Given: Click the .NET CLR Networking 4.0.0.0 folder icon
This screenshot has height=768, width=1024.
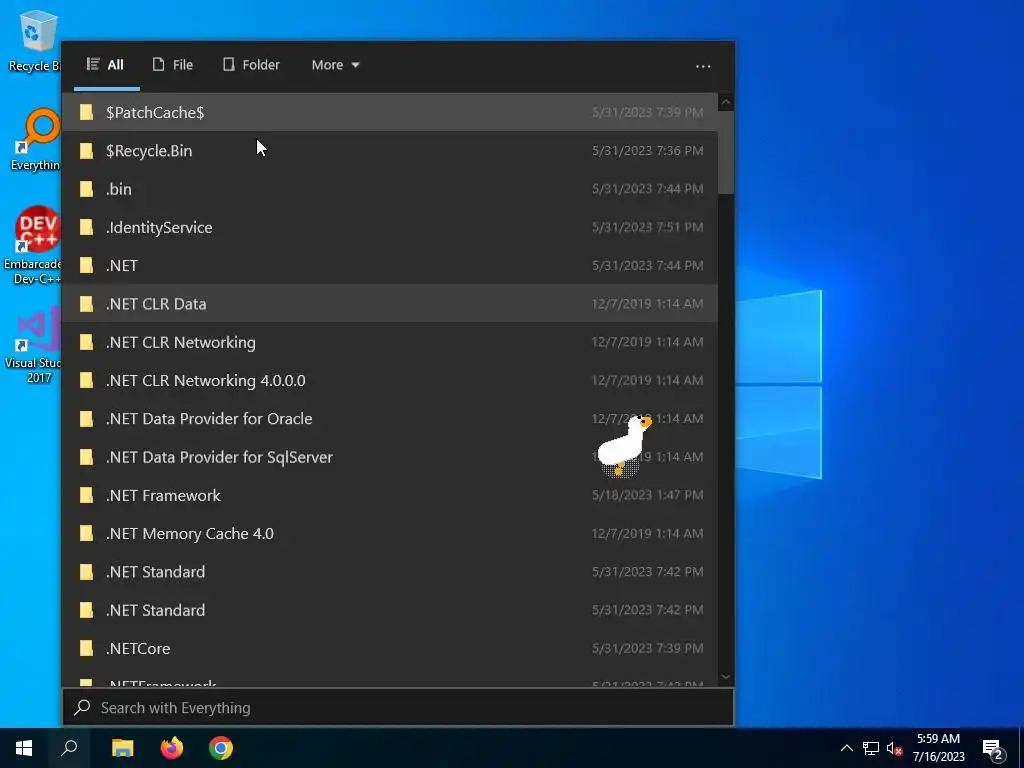Looking at the screenshot, I should [x=86, y=380].
